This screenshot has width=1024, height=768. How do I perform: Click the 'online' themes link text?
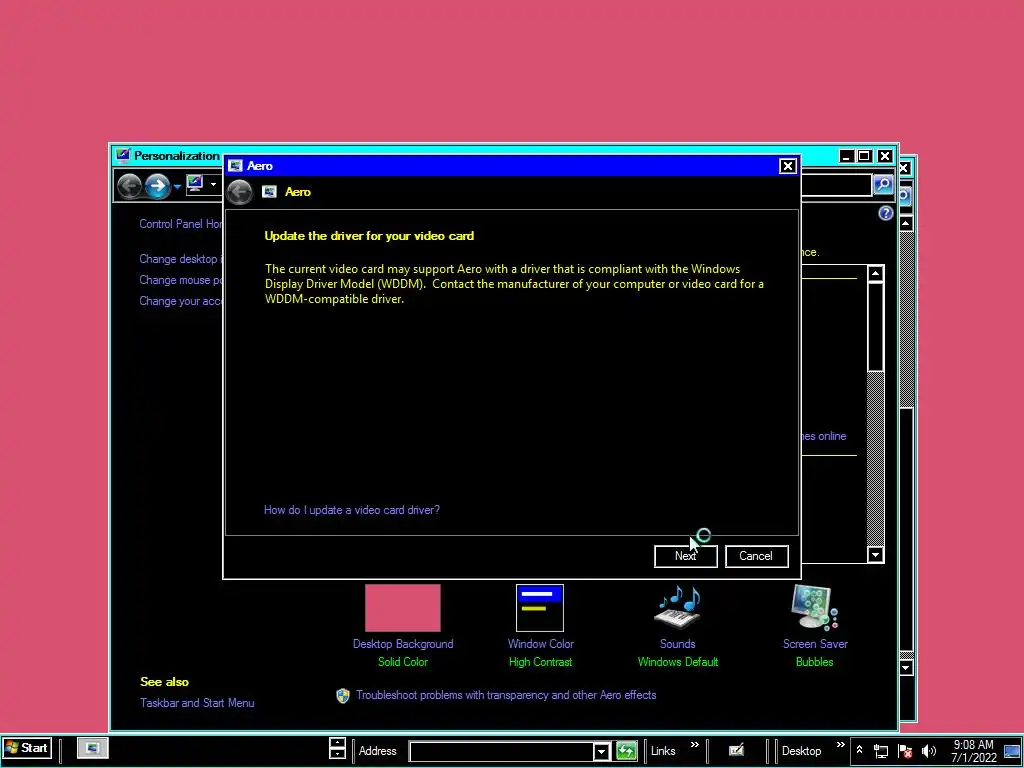point(832,436)
